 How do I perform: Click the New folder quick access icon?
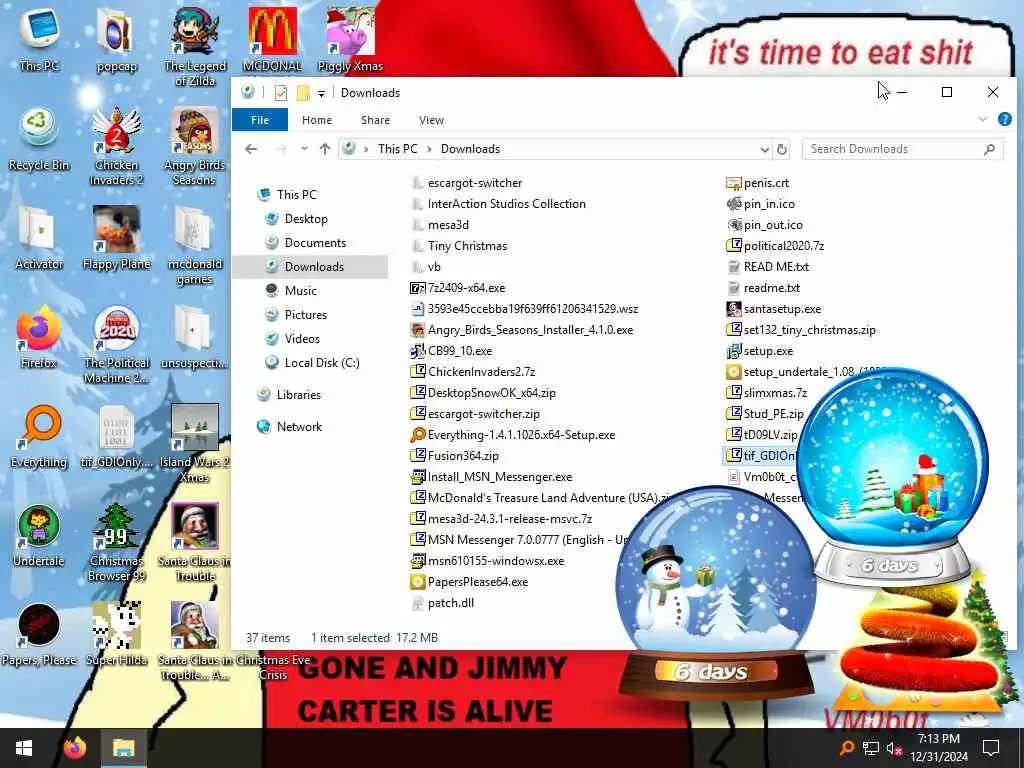(302, 93)
